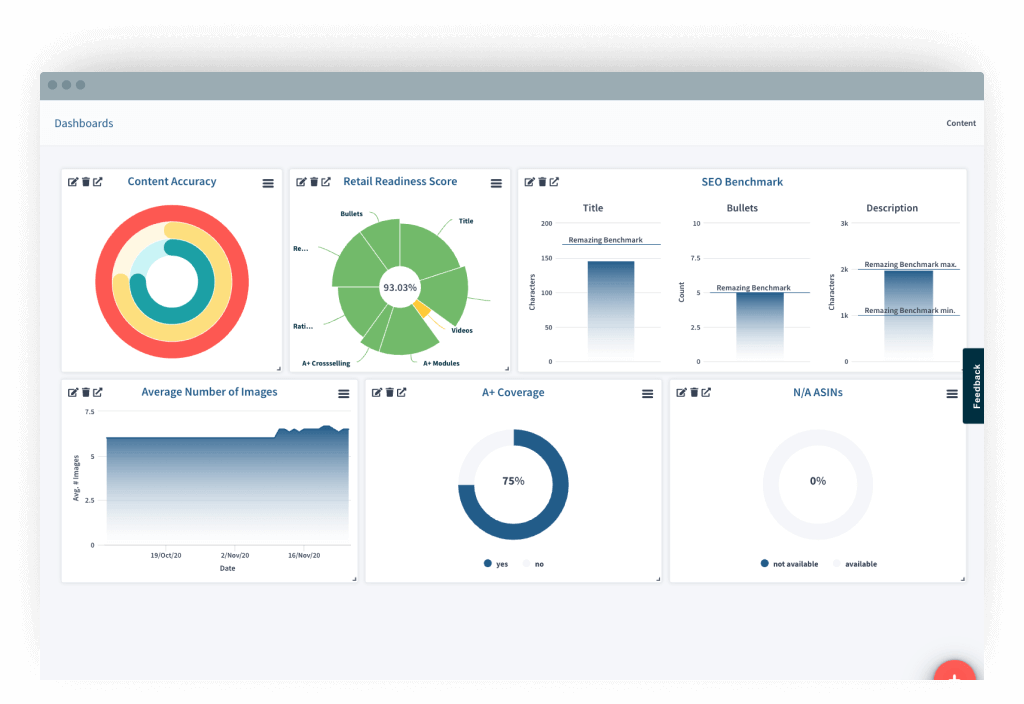
Task: Edit the Content Accuracy widget
Action: click(x=72, y=182)
